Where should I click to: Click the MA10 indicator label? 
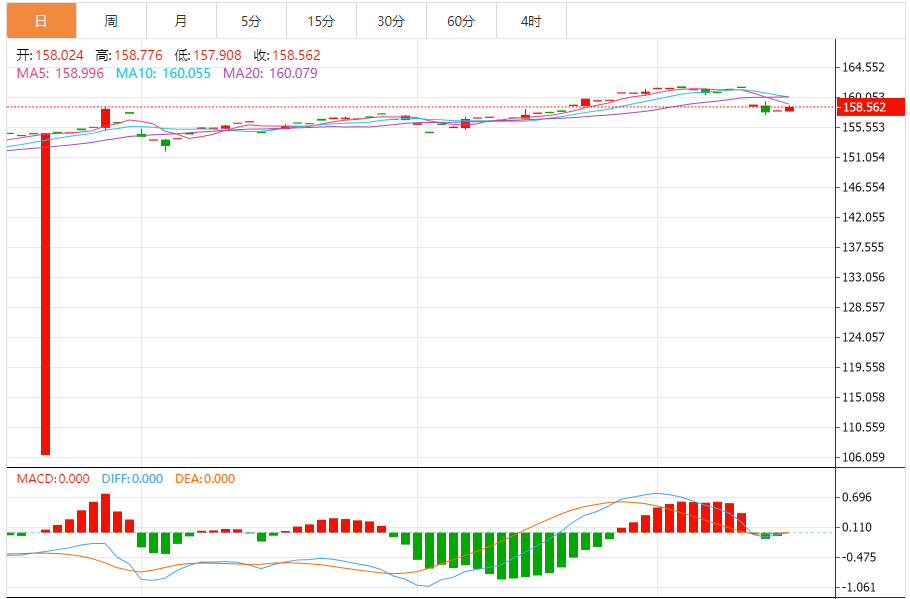click(163, 73)
